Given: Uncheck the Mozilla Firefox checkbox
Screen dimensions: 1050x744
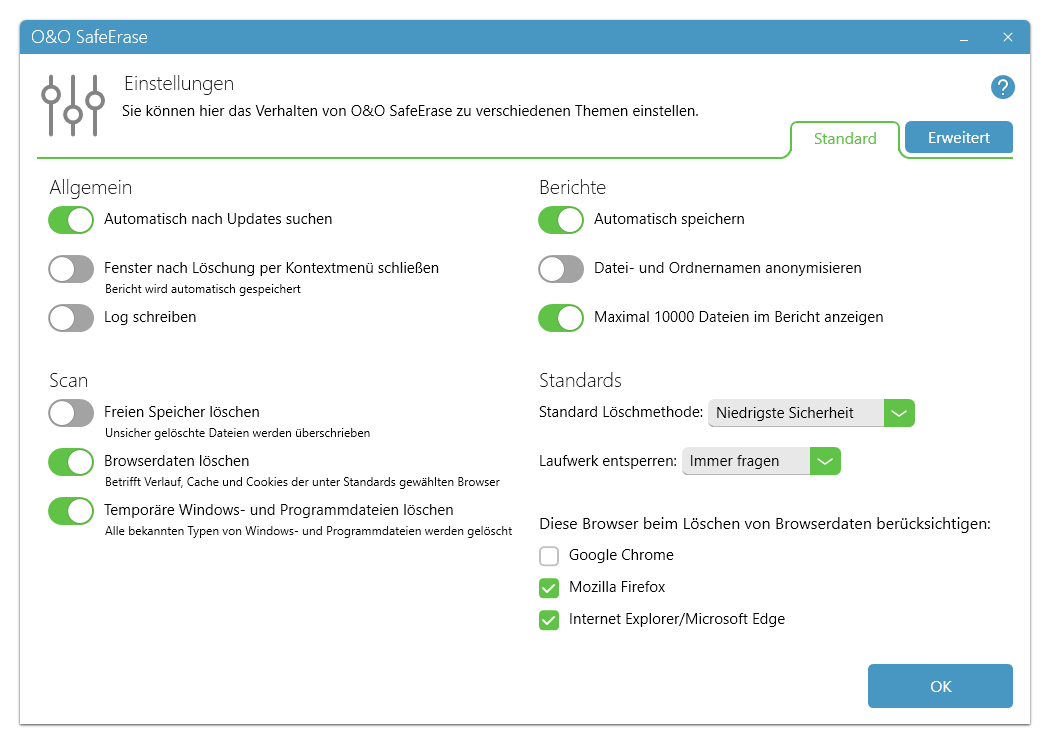Looking at the screenshot, I should tap(549, 588).
